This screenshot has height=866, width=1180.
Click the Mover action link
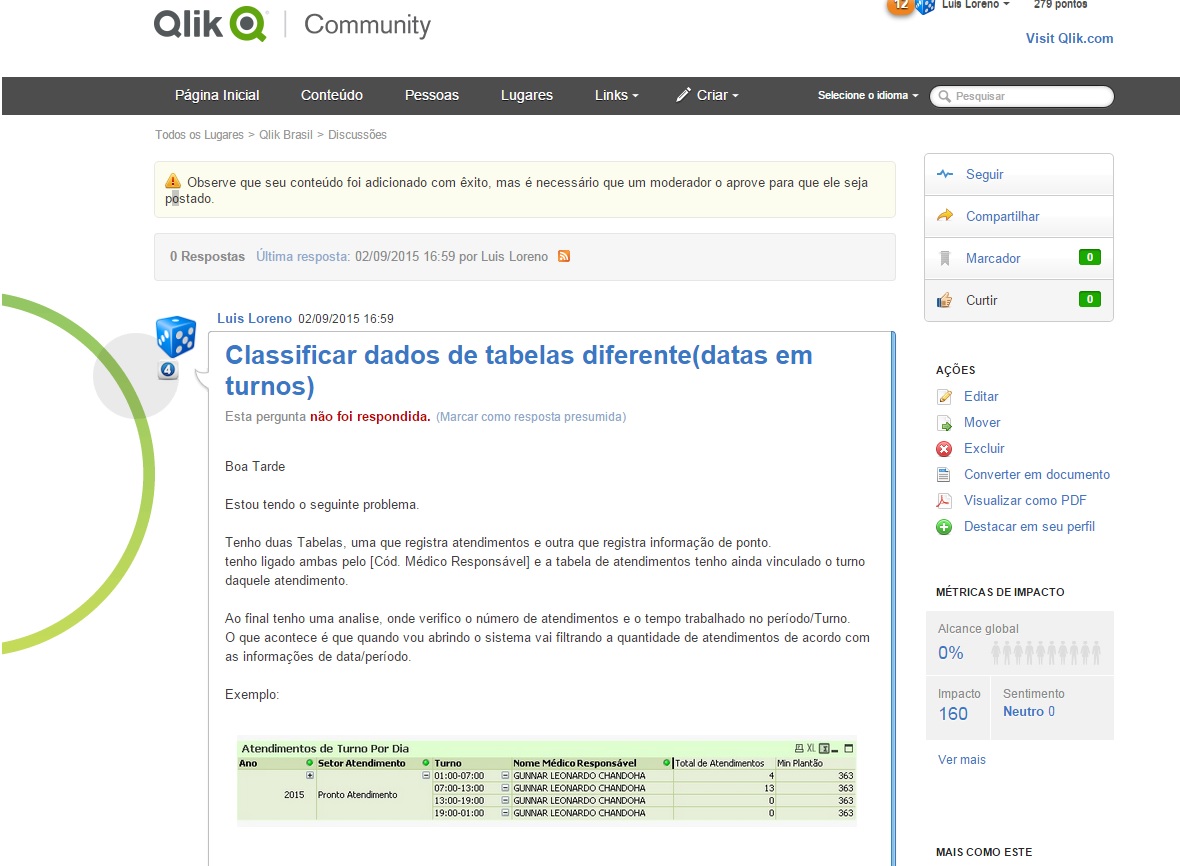point(982,423)
